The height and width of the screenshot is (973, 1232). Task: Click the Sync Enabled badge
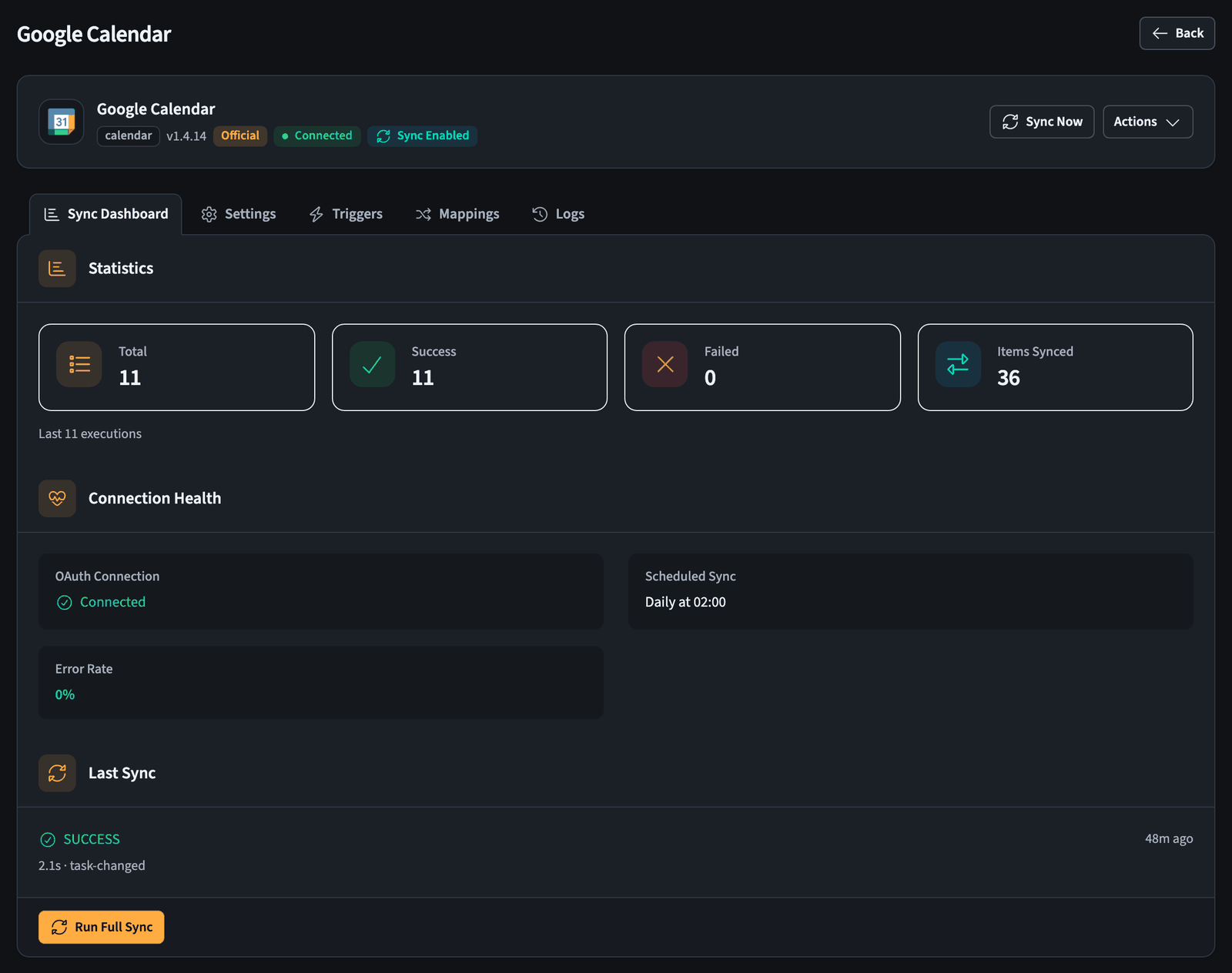coord(423,135)
